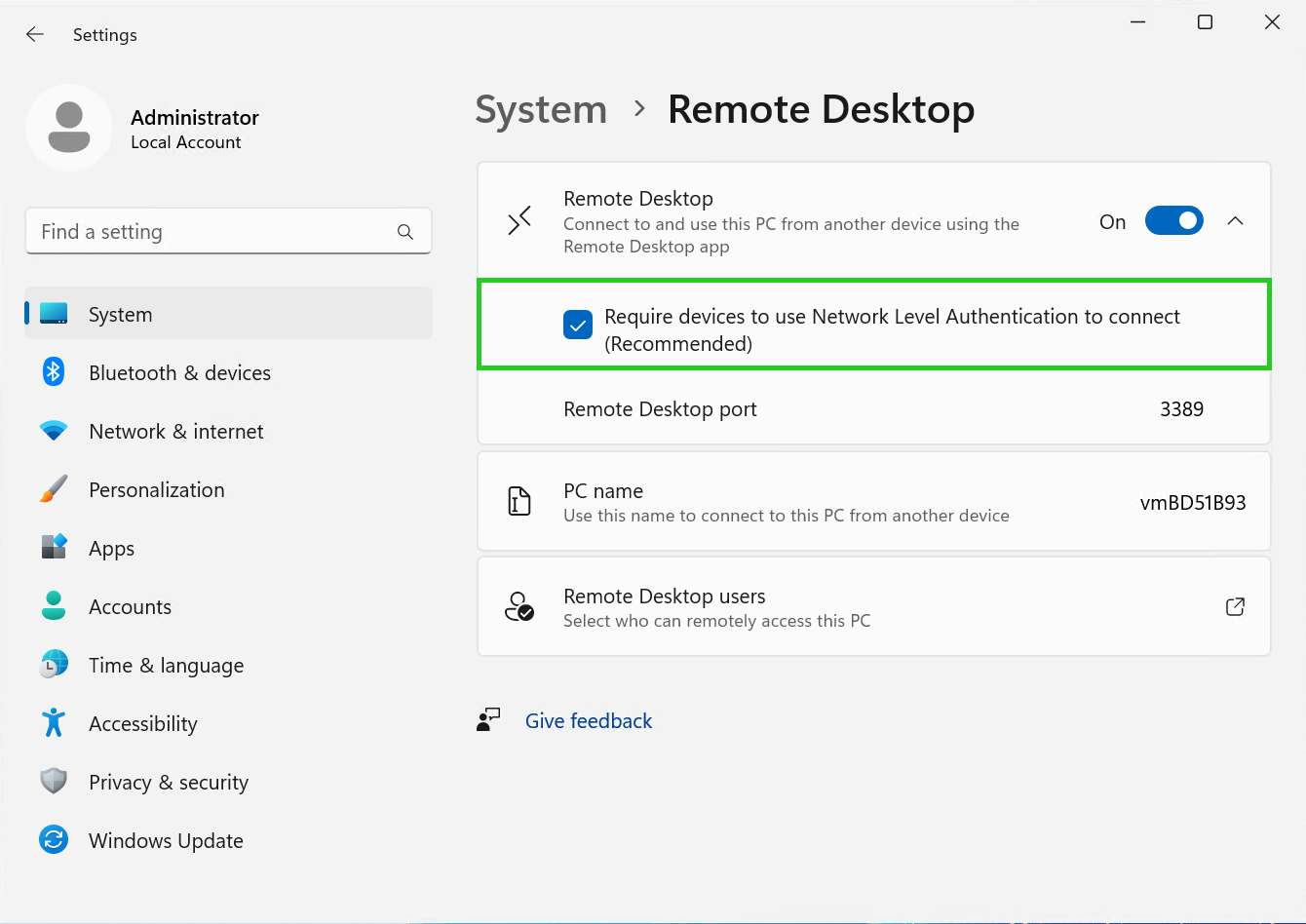Open Privacy & security via shield icon

53,782
